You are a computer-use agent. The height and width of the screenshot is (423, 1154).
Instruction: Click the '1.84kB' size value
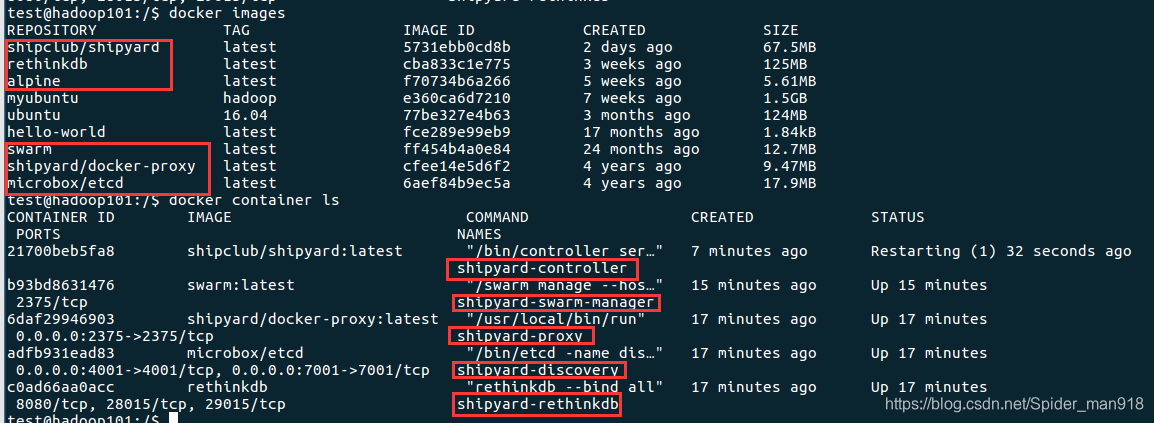pos(790,132)
